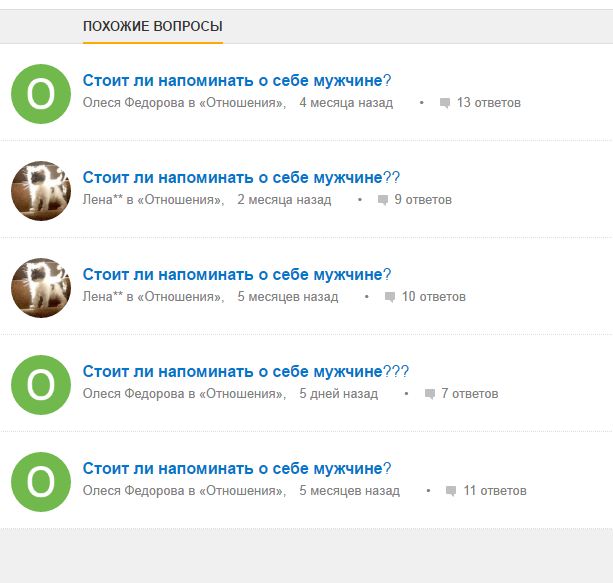The image size is (613, 583).
Task: Click the comment icon next to '10 ответов'
Action: point(390,297)
